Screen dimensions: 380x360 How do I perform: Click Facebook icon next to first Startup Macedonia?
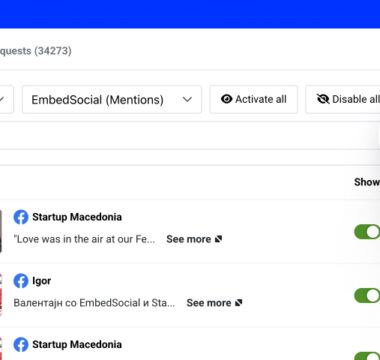pos(21,217)
